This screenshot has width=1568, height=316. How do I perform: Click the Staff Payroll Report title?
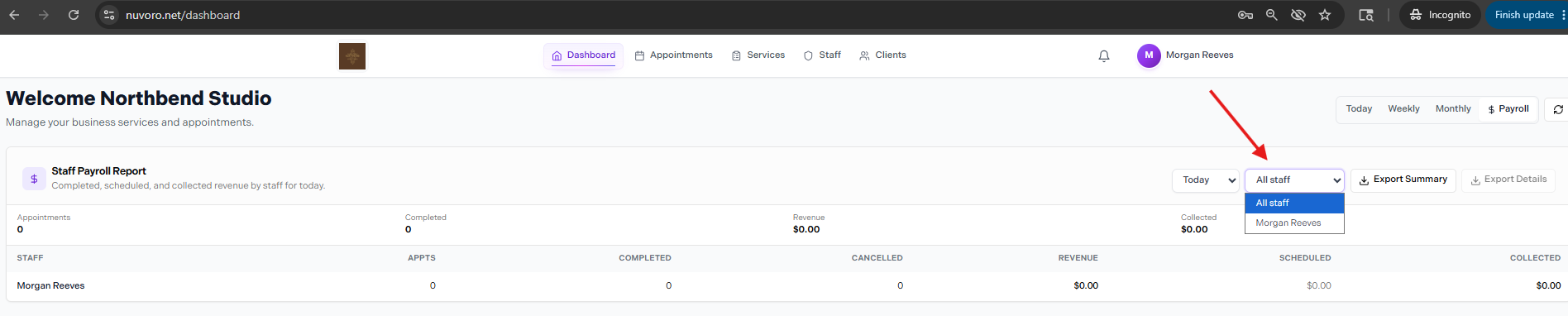tap(98, 171)
